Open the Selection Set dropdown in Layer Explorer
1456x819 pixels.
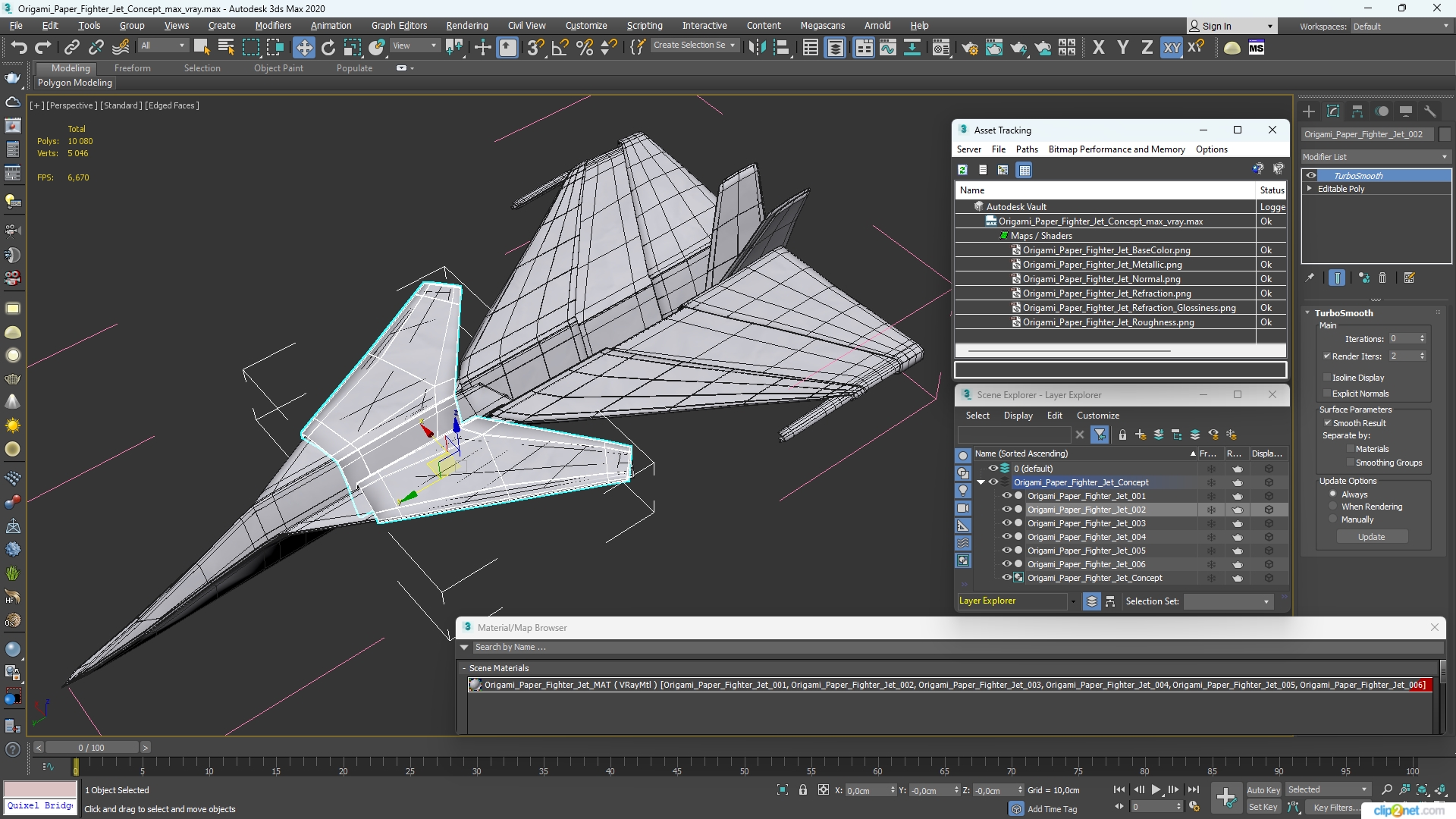click(x=1228, y=601)
